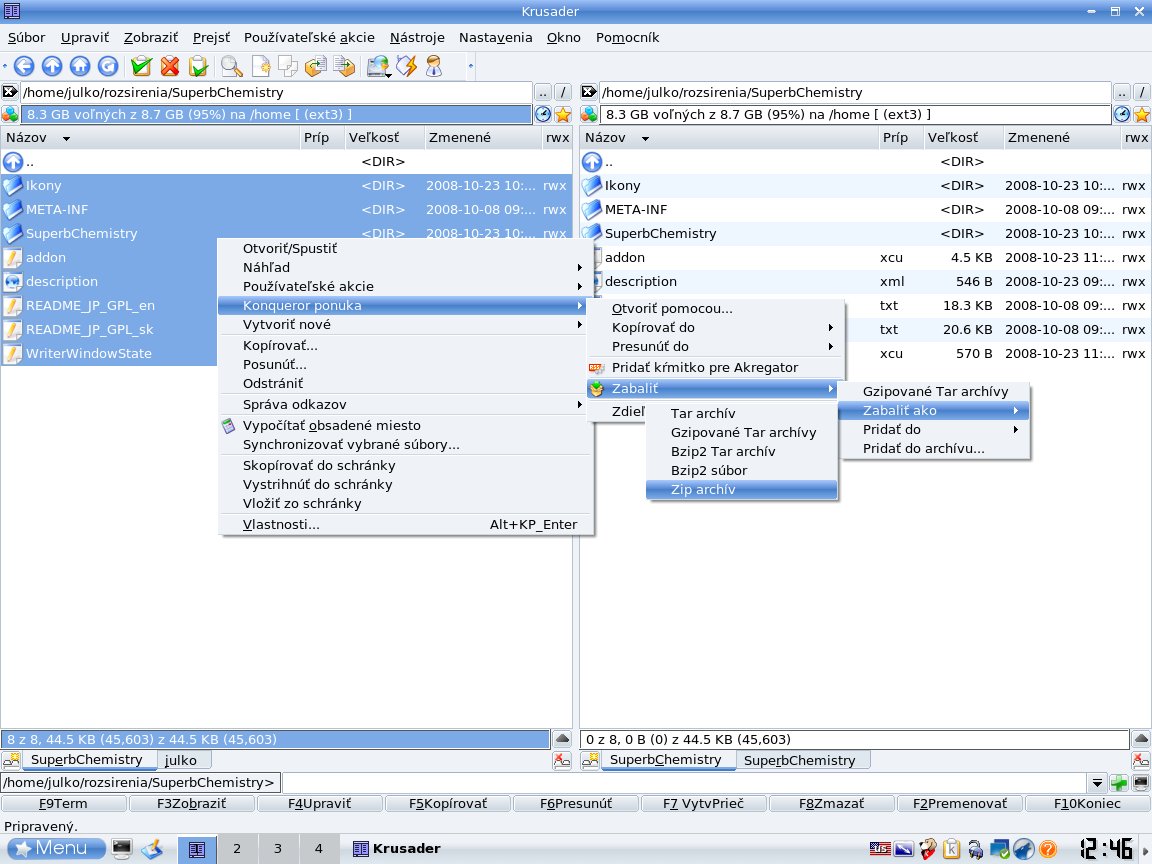Switch to the julko tab in left panel

181,760
